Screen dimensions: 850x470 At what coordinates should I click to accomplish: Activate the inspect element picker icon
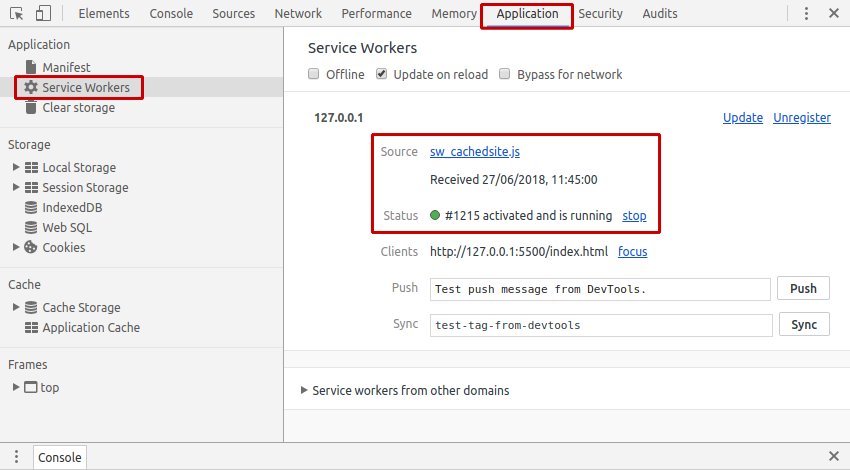click(16, 14)
